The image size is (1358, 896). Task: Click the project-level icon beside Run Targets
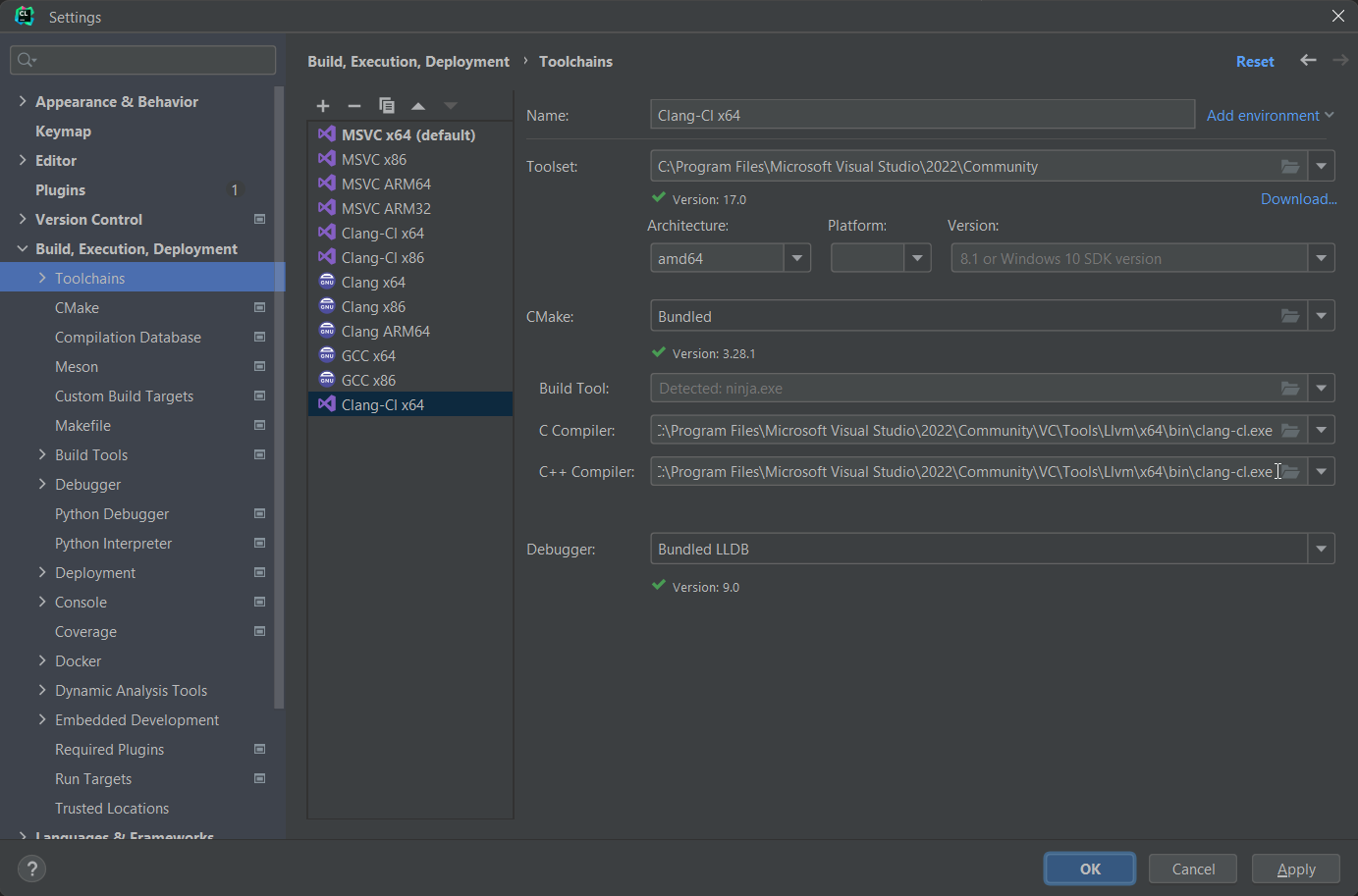coord(259,778)
